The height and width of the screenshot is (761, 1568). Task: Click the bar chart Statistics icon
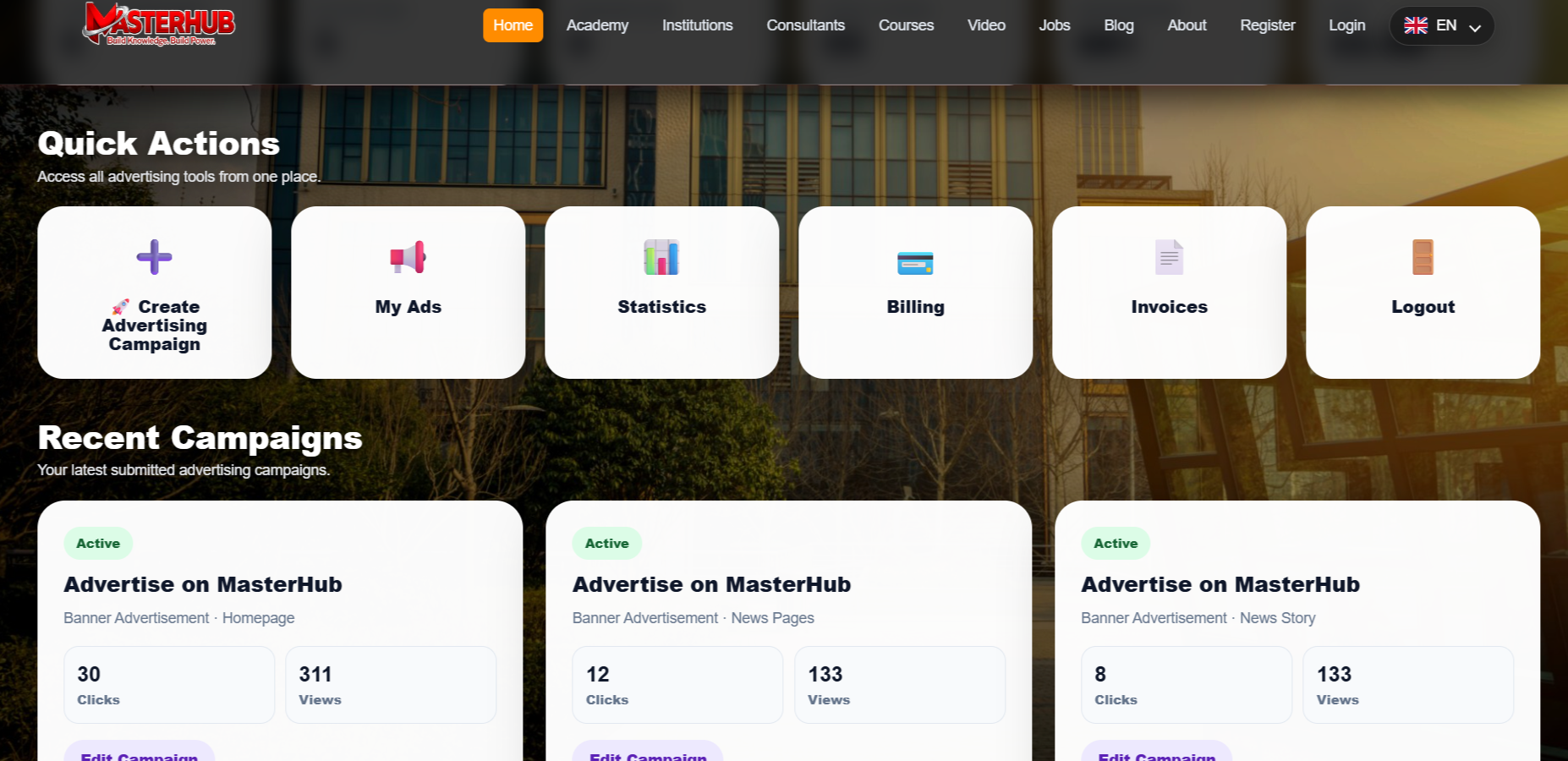[661, 257]
